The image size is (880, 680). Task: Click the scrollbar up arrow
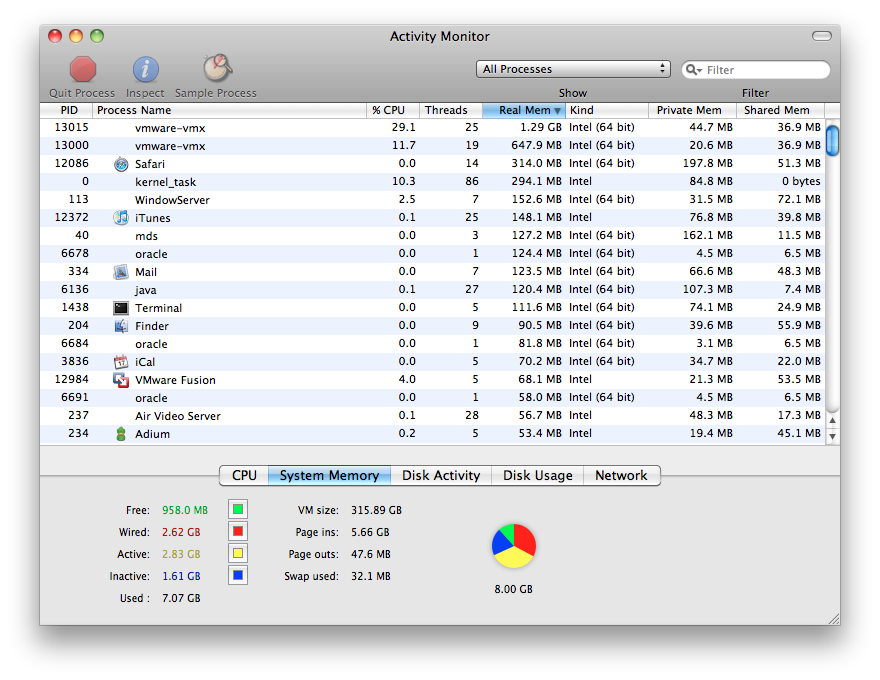[x=833, y=420]
